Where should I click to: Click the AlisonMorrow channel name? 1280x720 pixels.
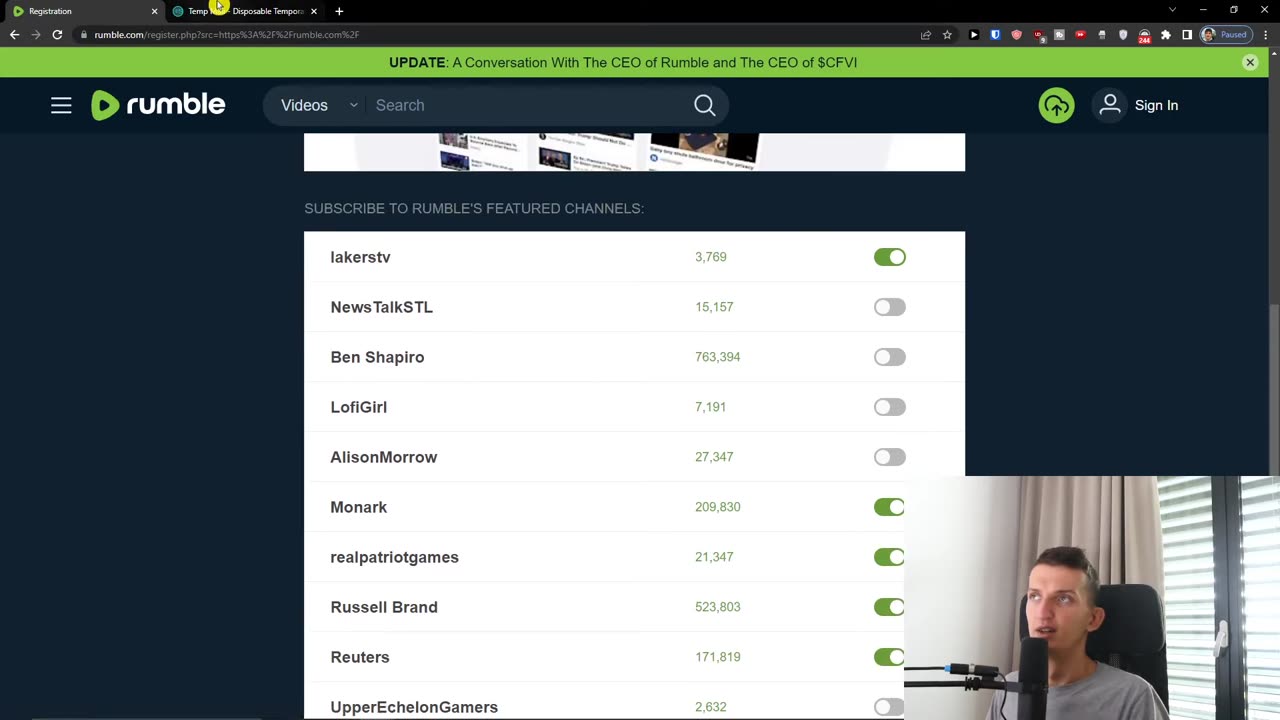[x=383, y=457]
